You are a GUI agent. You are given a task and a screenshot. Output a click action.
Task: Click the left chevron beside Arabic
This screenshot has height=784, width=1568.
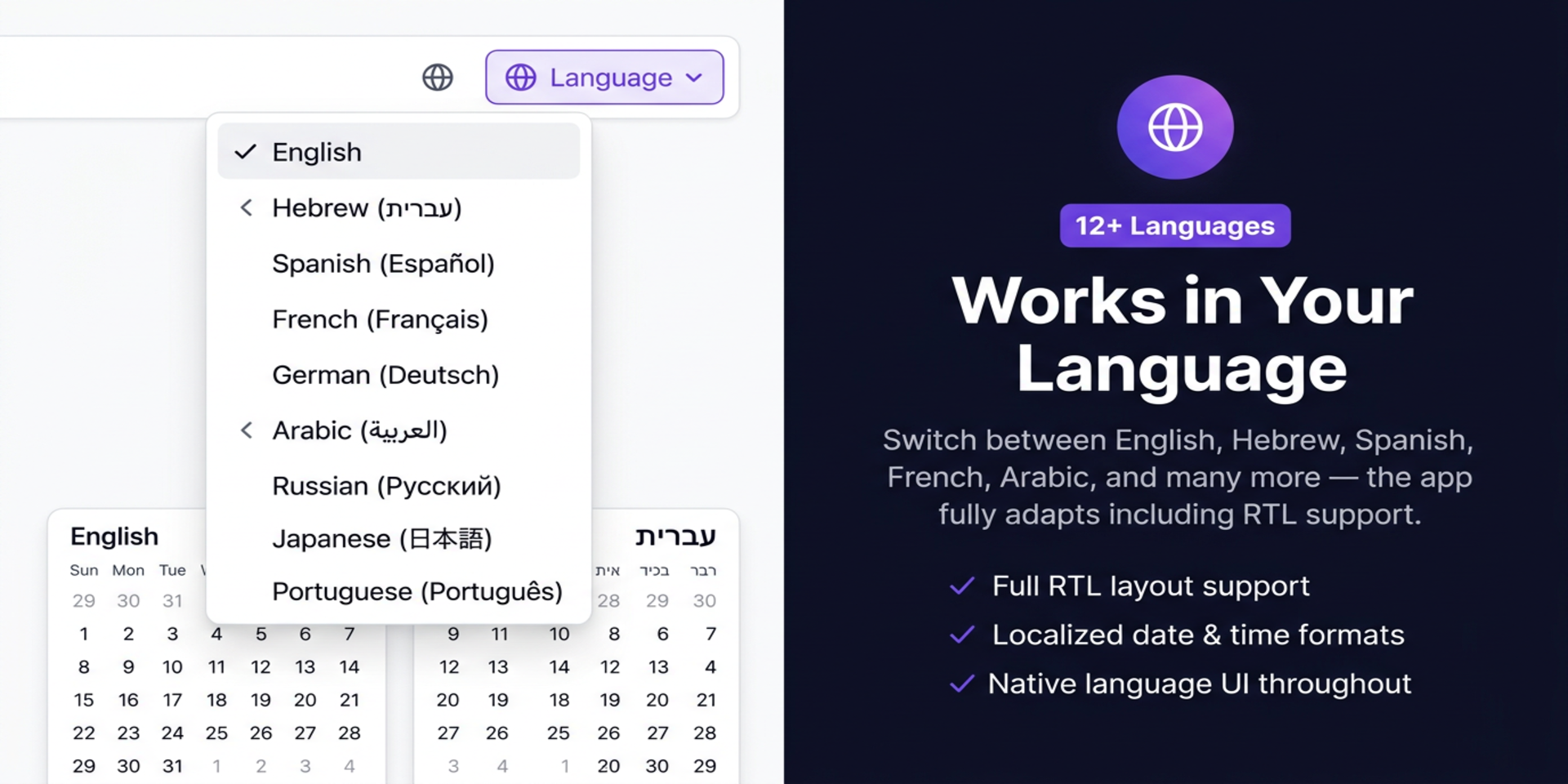pos(246,430)
